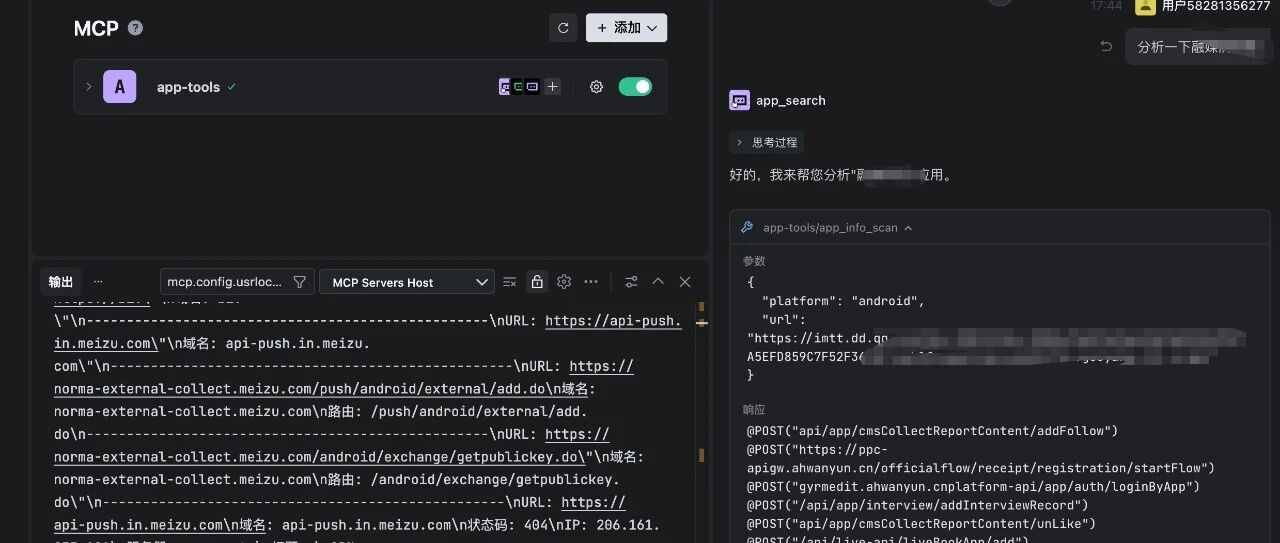Close the output panel
This screenshot has height=543, width=1280.
685,282
